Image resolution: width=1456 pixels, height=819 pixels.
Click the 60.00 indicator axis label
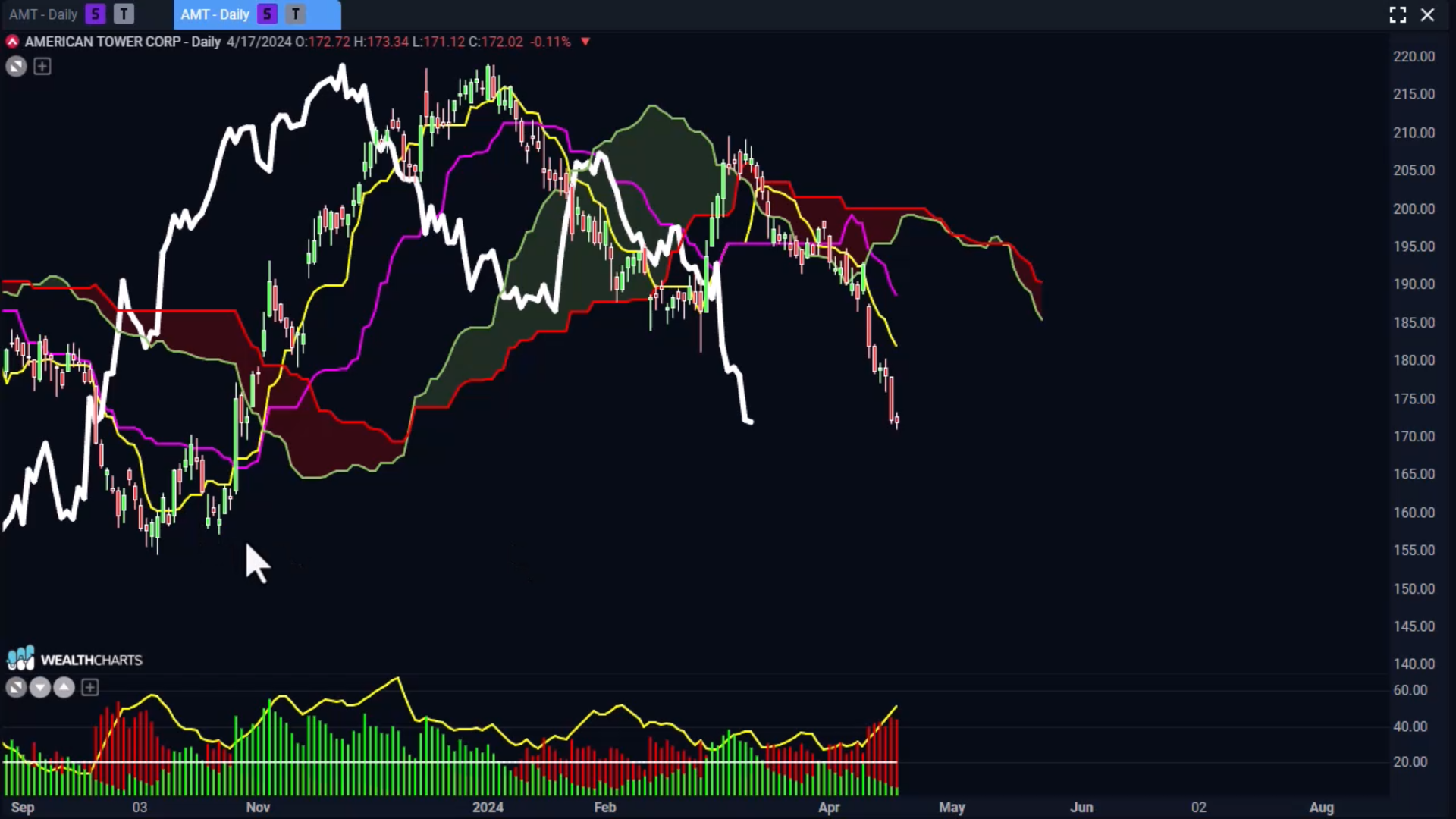[x=1410, y=690]
